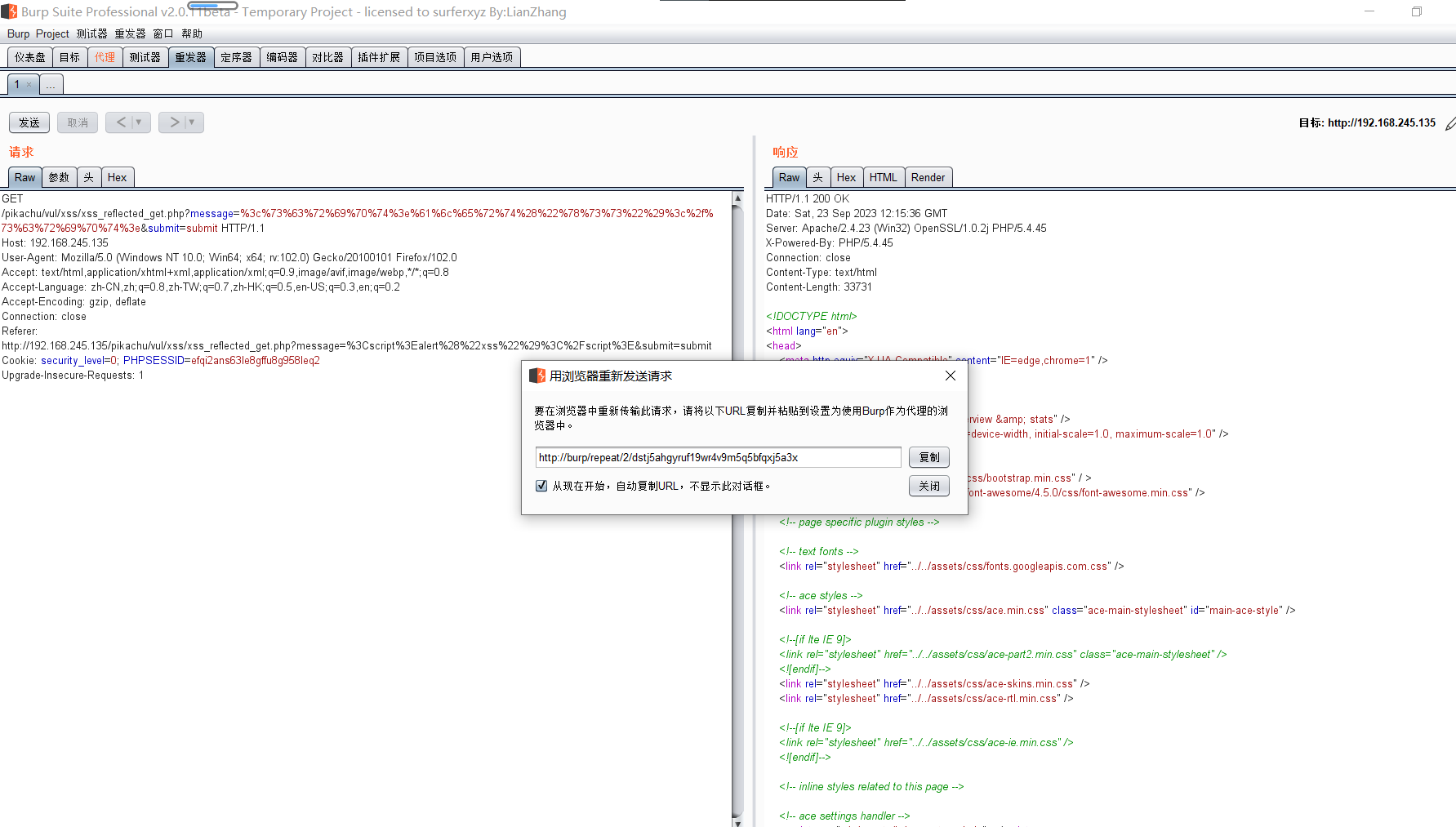Open the 帮助 menu

click(192, 33)
